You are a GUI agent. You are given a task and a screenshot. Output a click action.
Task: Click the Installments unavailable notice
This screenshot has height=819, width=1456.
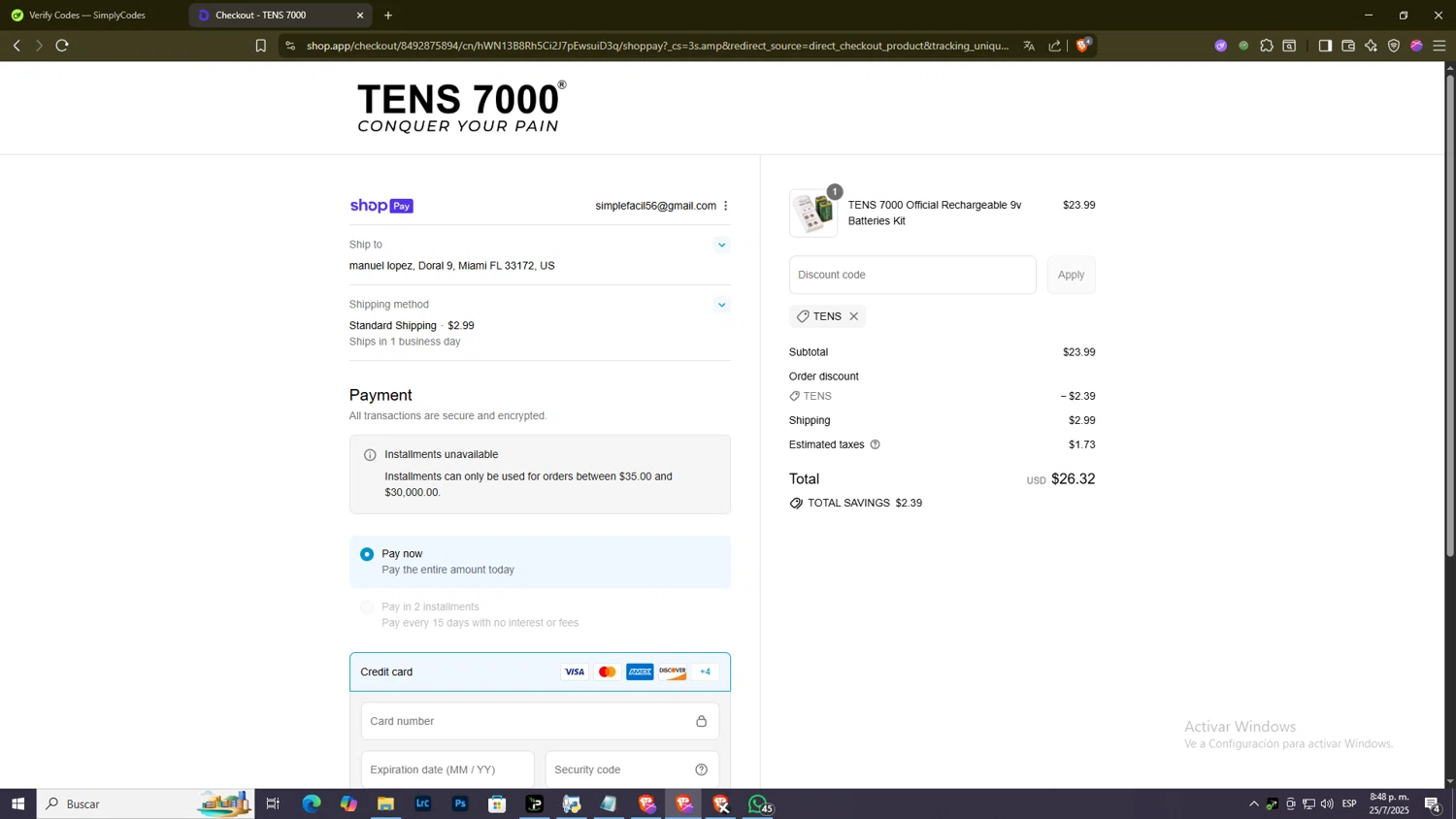540,475
